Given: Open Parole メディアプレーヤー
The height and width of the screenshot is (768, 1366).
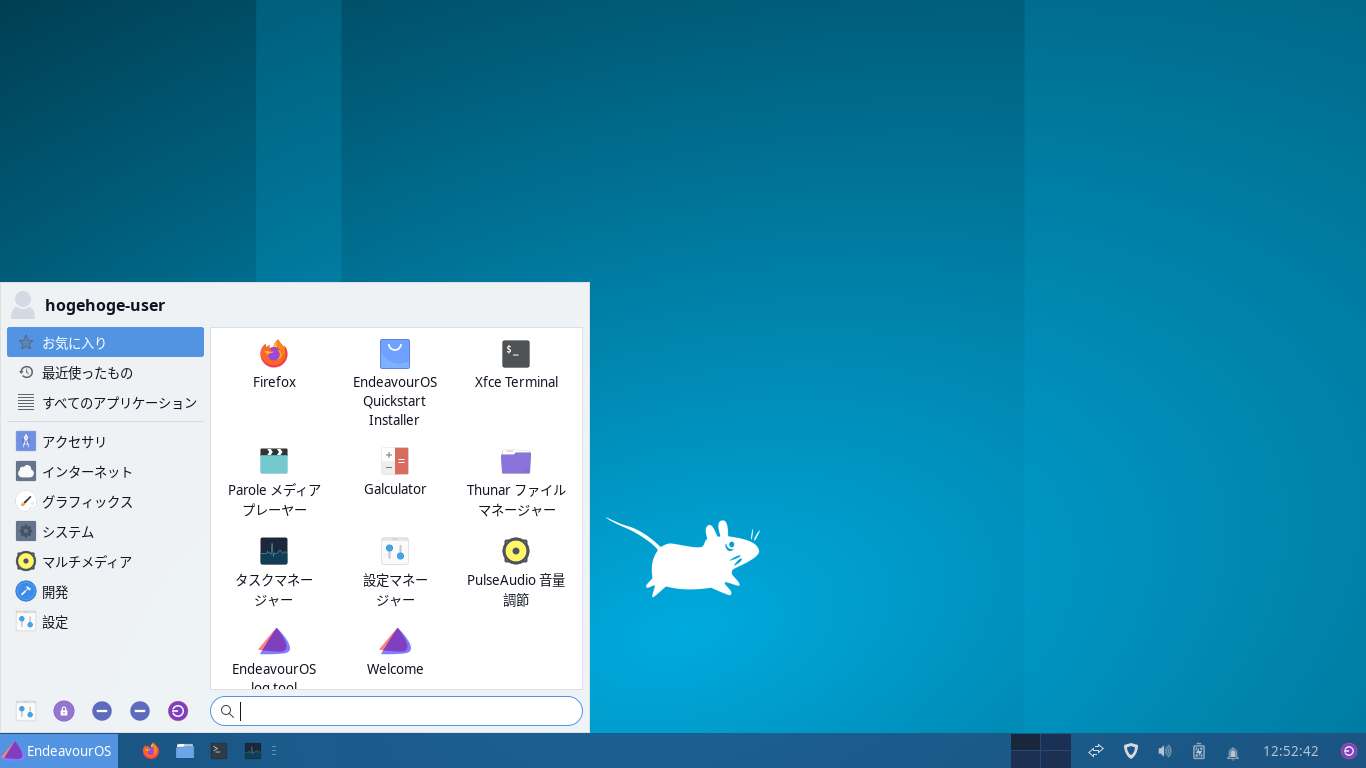Looking at the screenshot, I should pyautogui.click(x=274, y=482).
